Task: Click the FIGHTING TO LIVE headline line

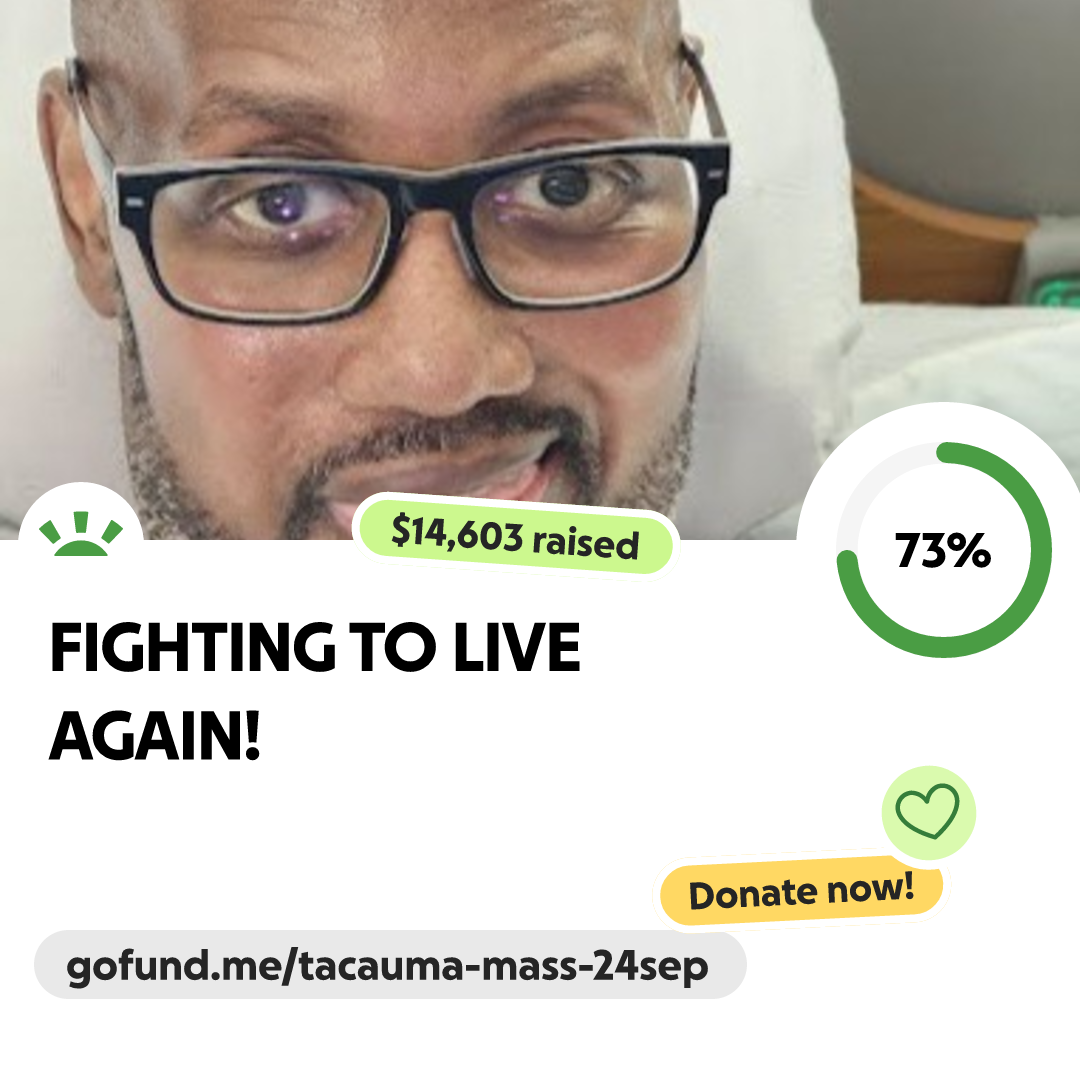Action: tap(315, 647)
